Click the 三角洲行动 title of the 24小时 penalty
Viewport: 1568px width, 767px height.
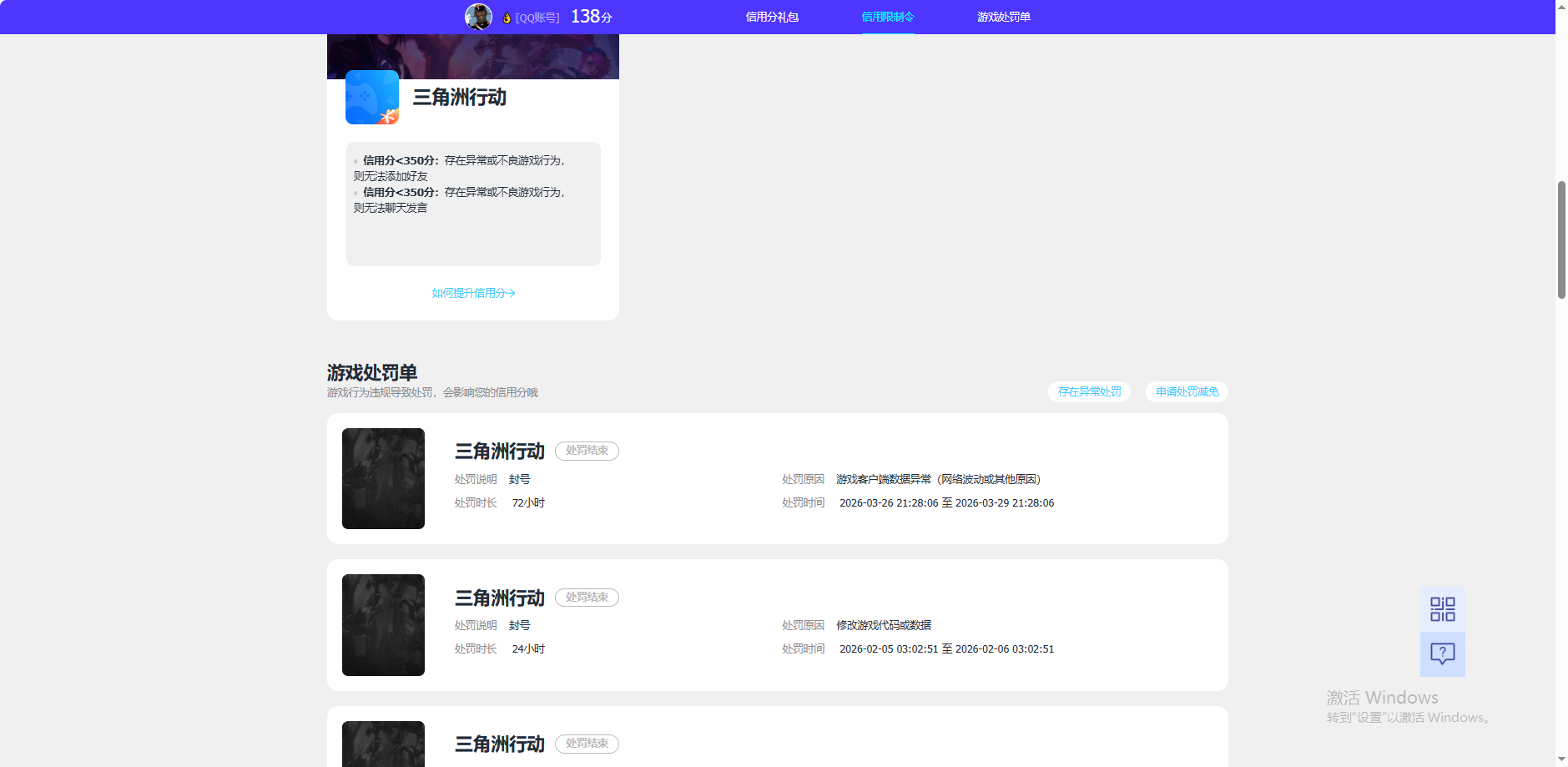[500, 598]
